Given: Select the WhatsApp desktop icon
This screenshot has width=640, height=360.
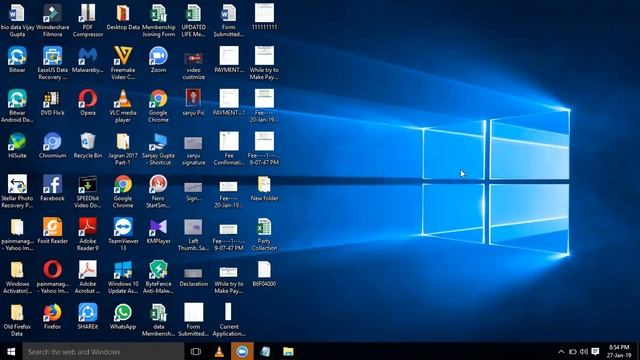Looking at the screenshot, I should 123,317.
